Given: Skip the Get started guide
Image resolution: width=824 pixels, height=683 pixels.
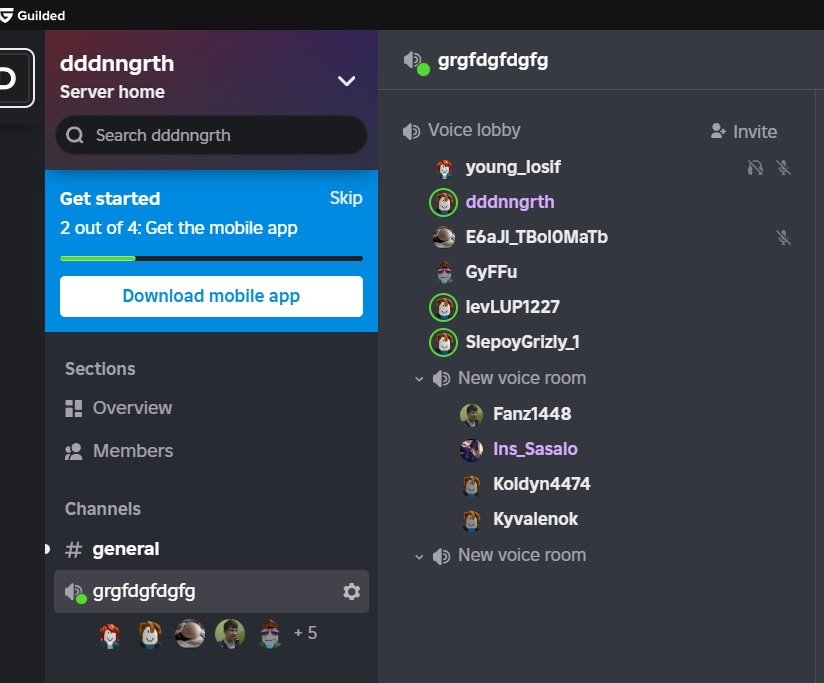Looking at the screenshot, I should coord(346,198).
